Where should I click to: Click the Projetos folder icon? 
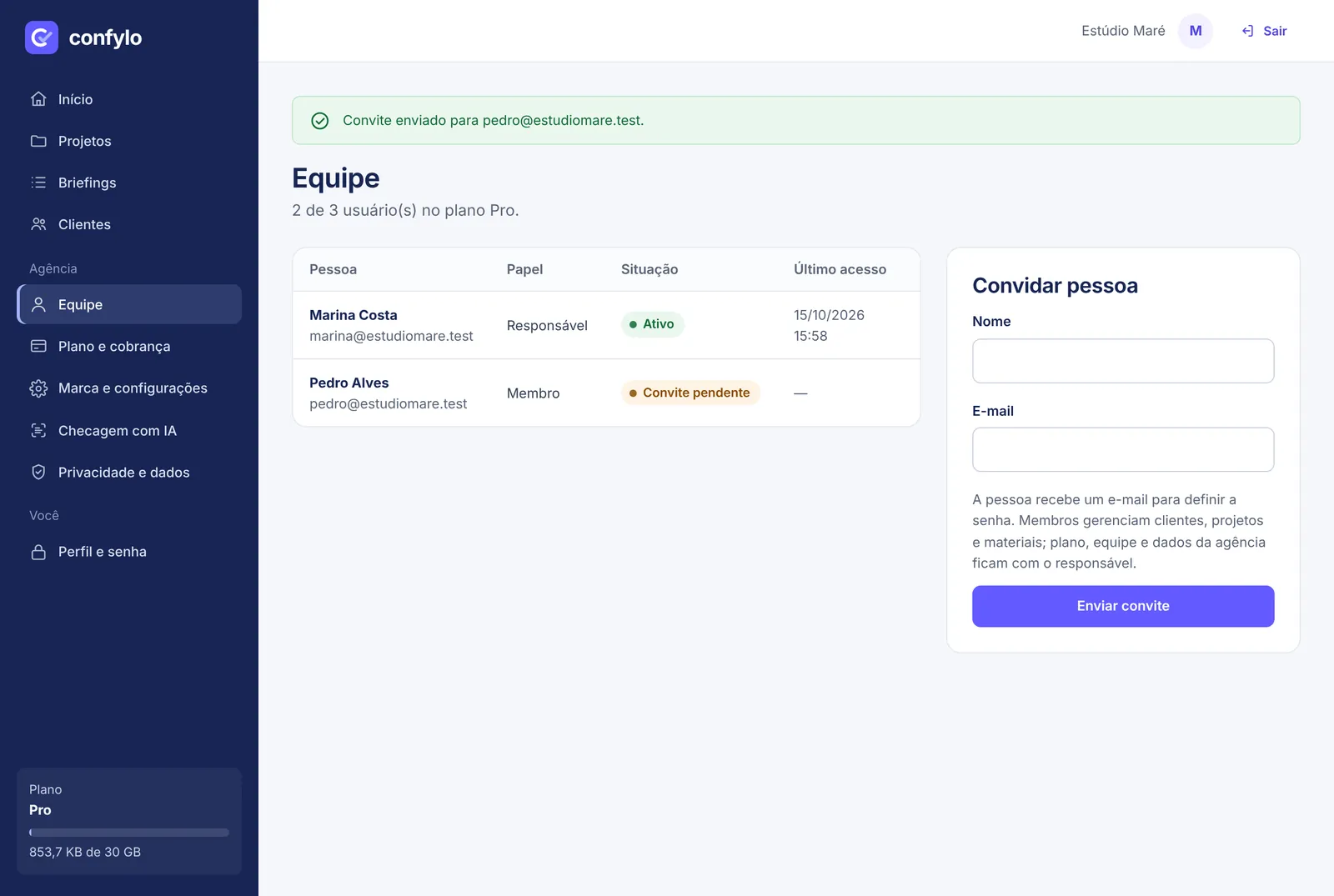pyautogui.click(x=38, y=141)
